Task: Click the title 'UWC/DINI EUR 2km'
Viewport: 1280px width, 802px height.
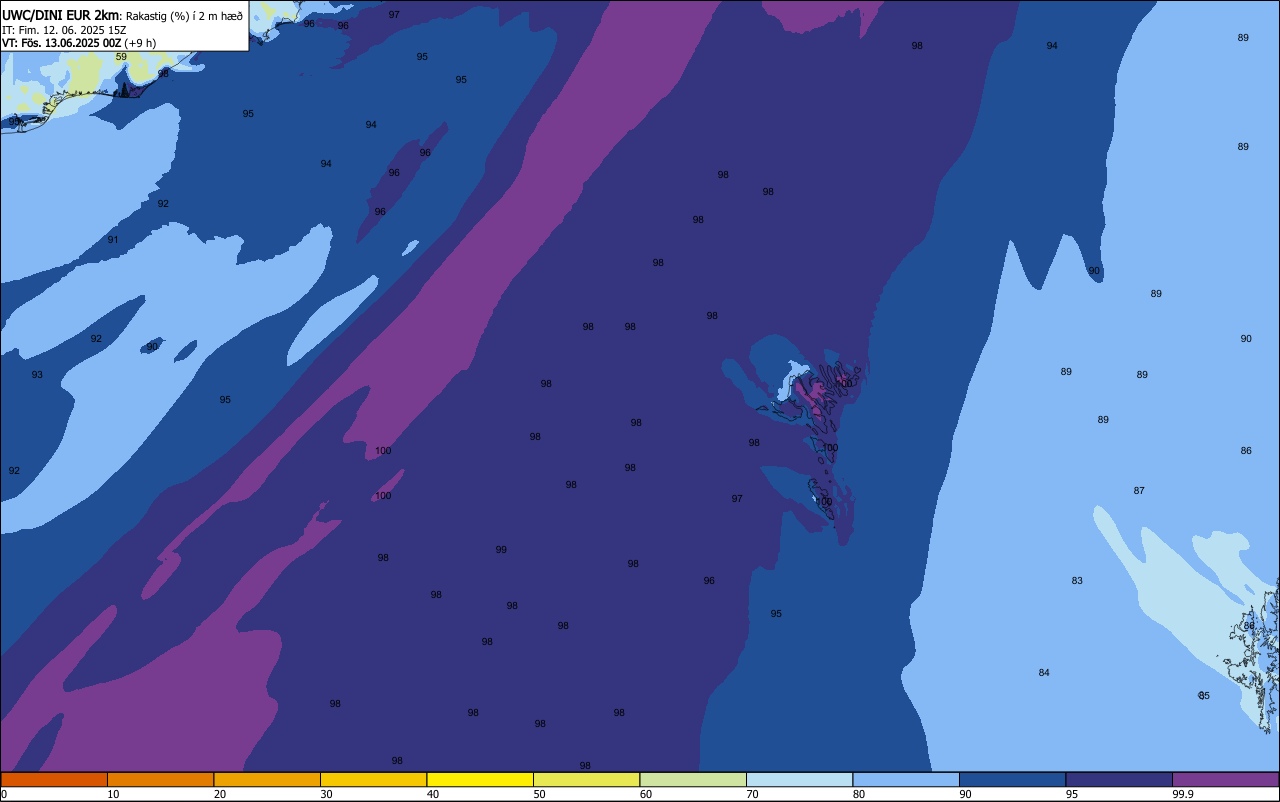Action: (x=60, y=15)
